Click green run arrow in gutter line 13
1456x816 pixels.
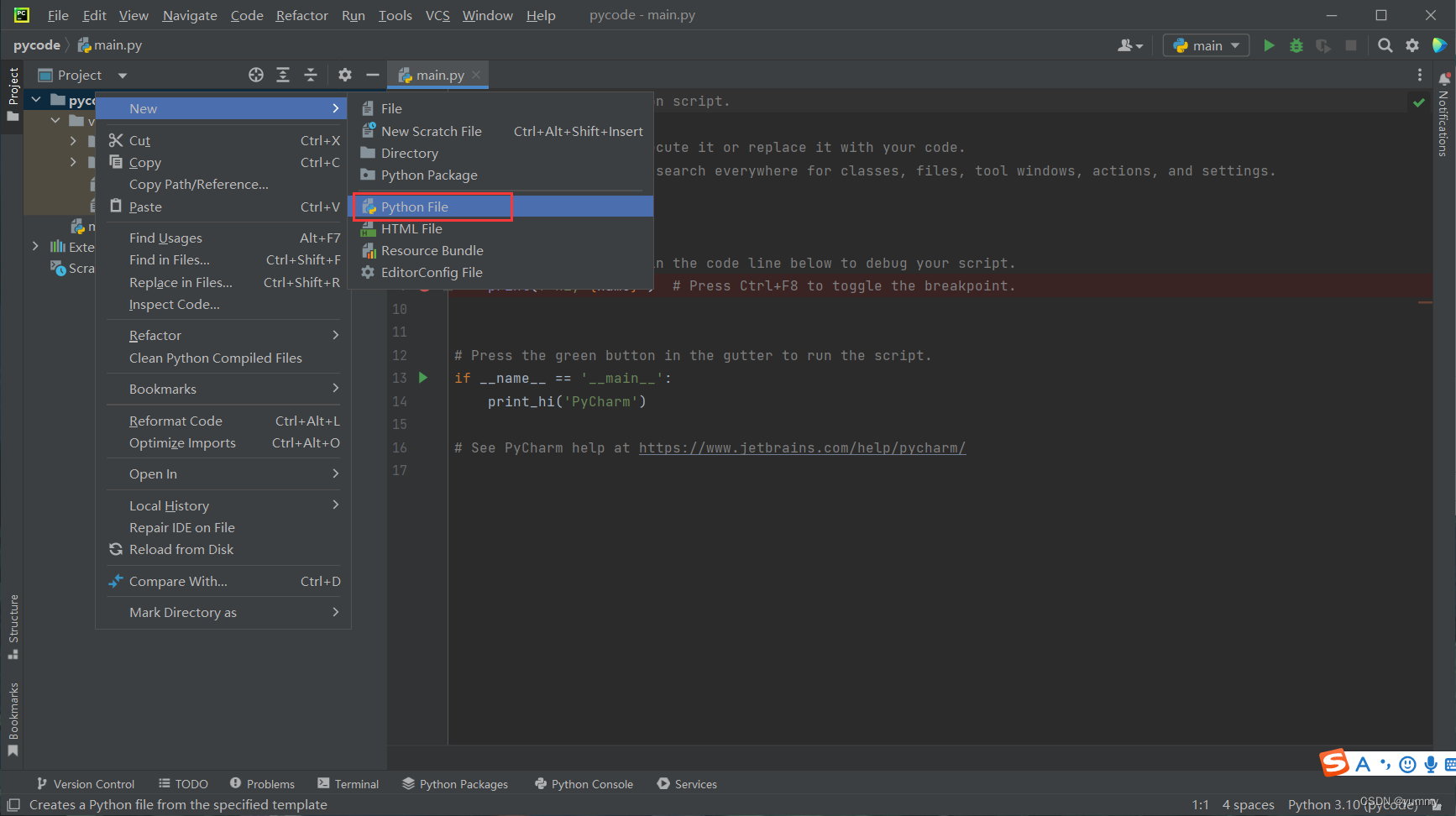[423, 378]
